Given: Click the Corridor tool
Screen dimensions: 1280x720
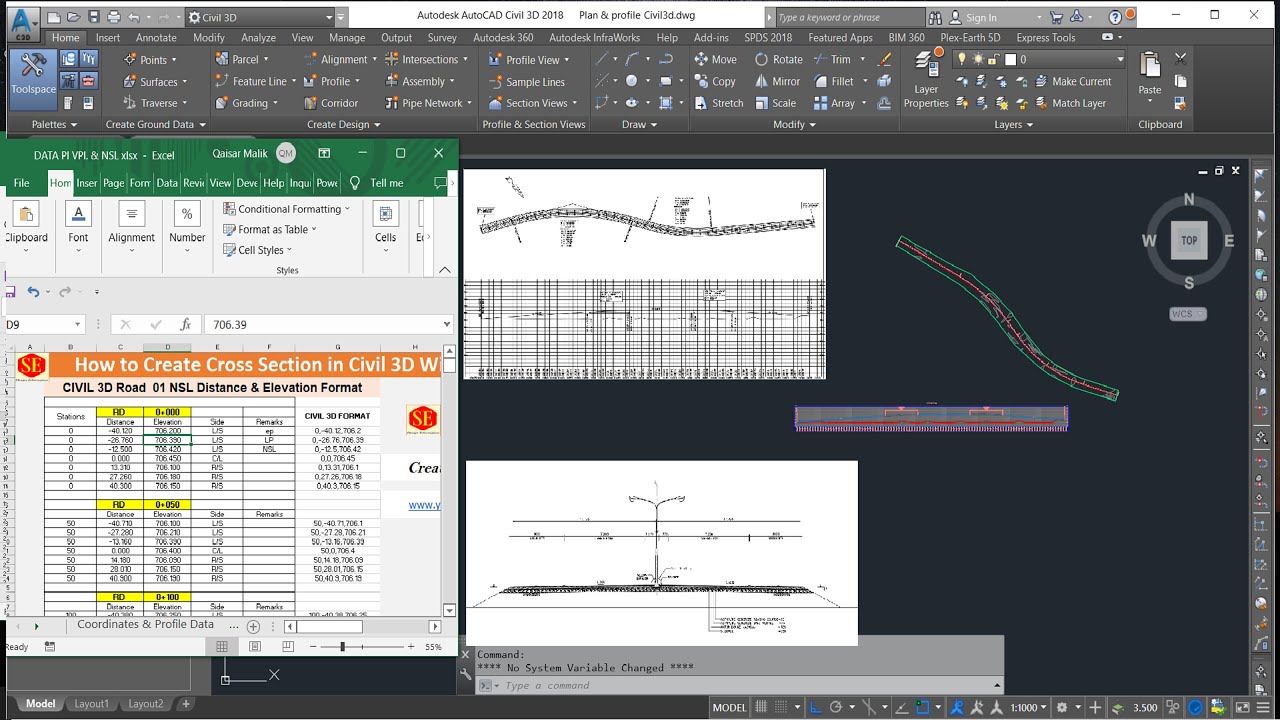Looking at the screenshot, I should tap(330, 103).
